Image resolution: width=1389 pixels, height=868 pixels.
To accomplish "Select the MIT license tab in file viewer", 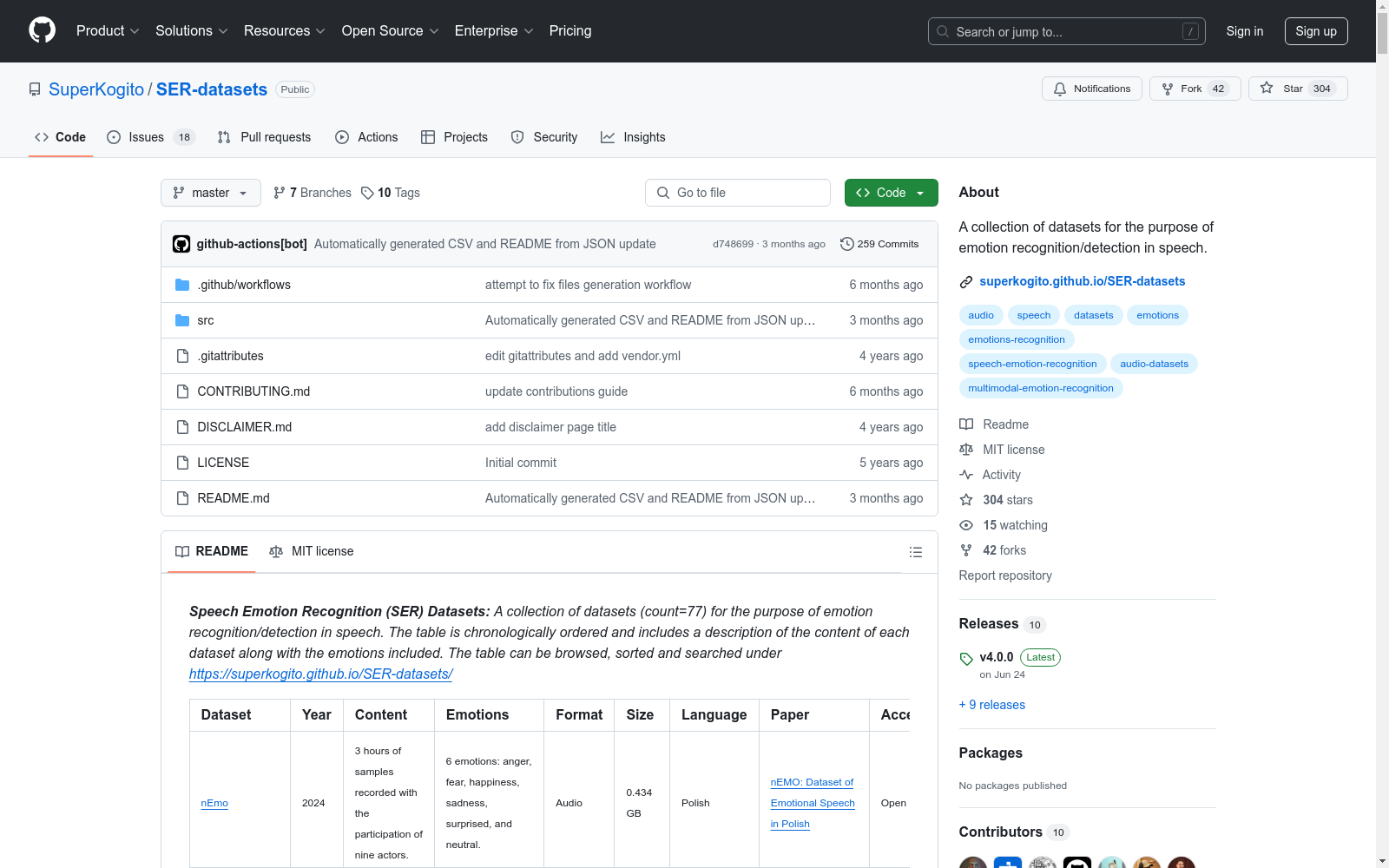I will point(312,551).
